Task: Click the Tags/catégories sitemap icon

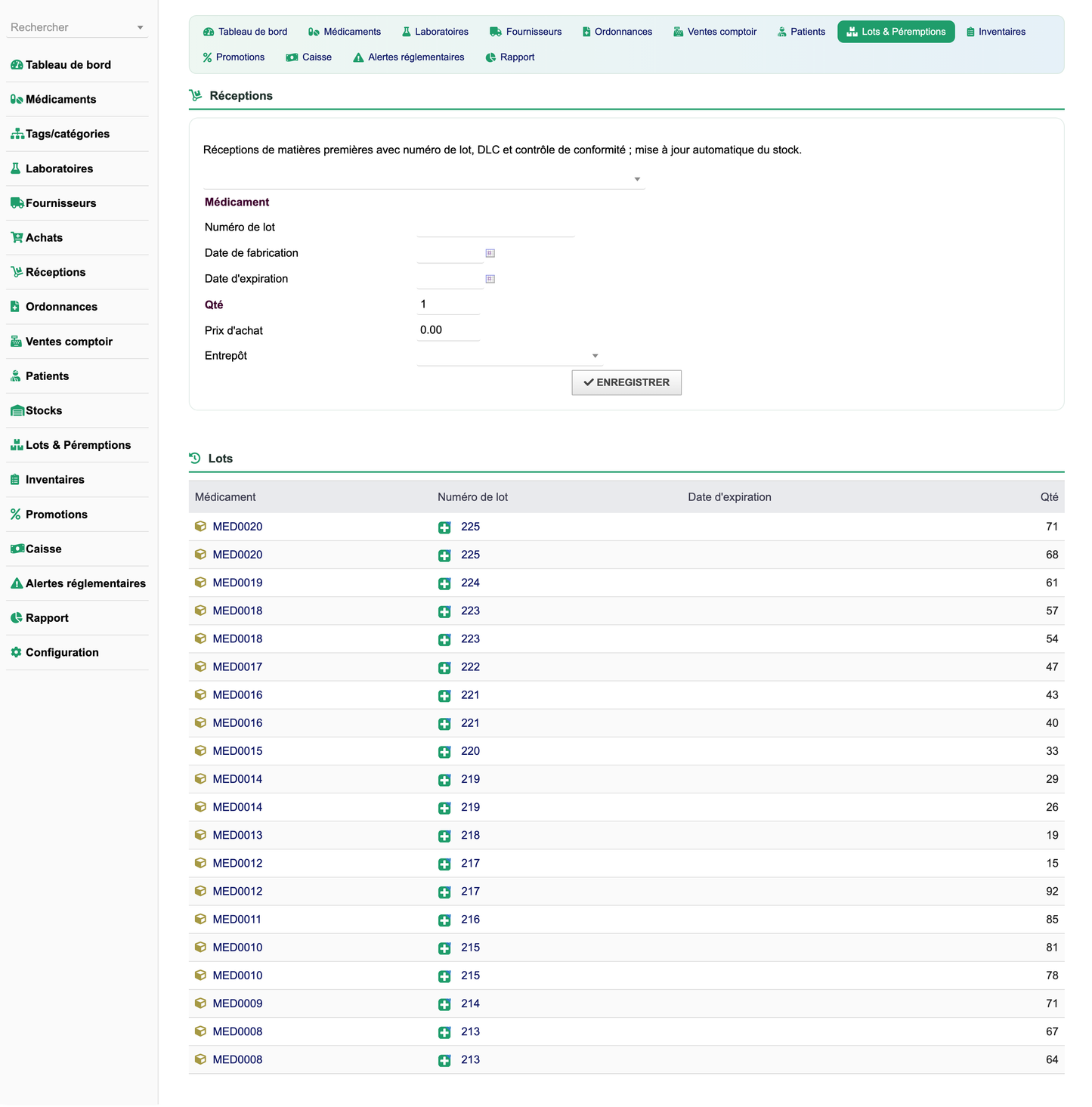Action: [17, 135]
